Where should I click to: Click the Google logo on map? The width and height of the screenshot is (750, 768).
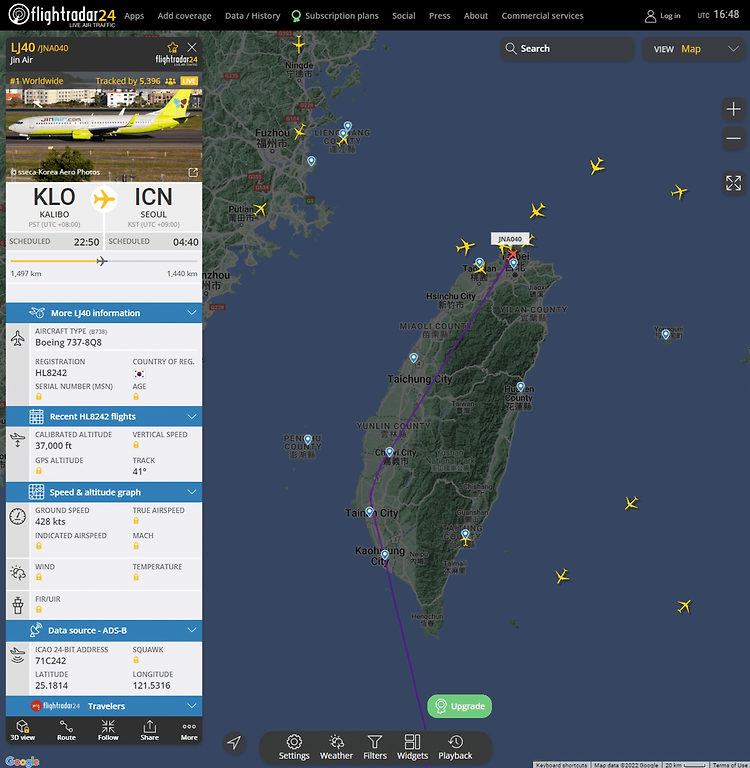click(x=23, y=762)
